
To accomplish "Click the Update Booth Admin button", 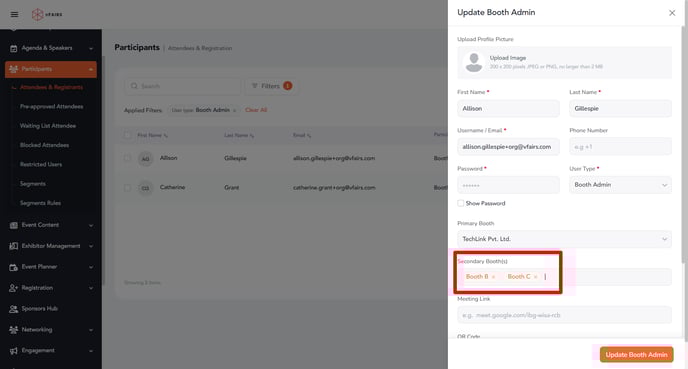I will (x=636, y=355).
